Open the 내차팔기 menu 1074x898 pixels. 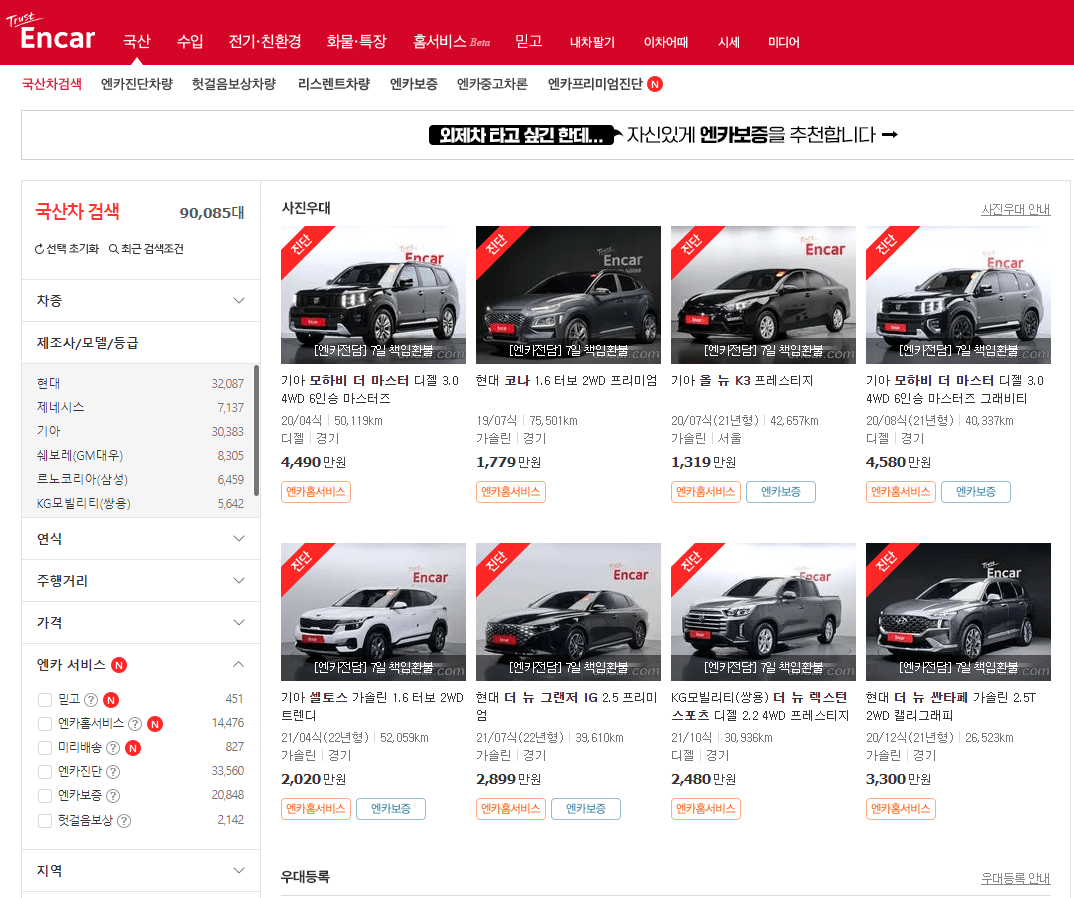[x=592, y=42]
